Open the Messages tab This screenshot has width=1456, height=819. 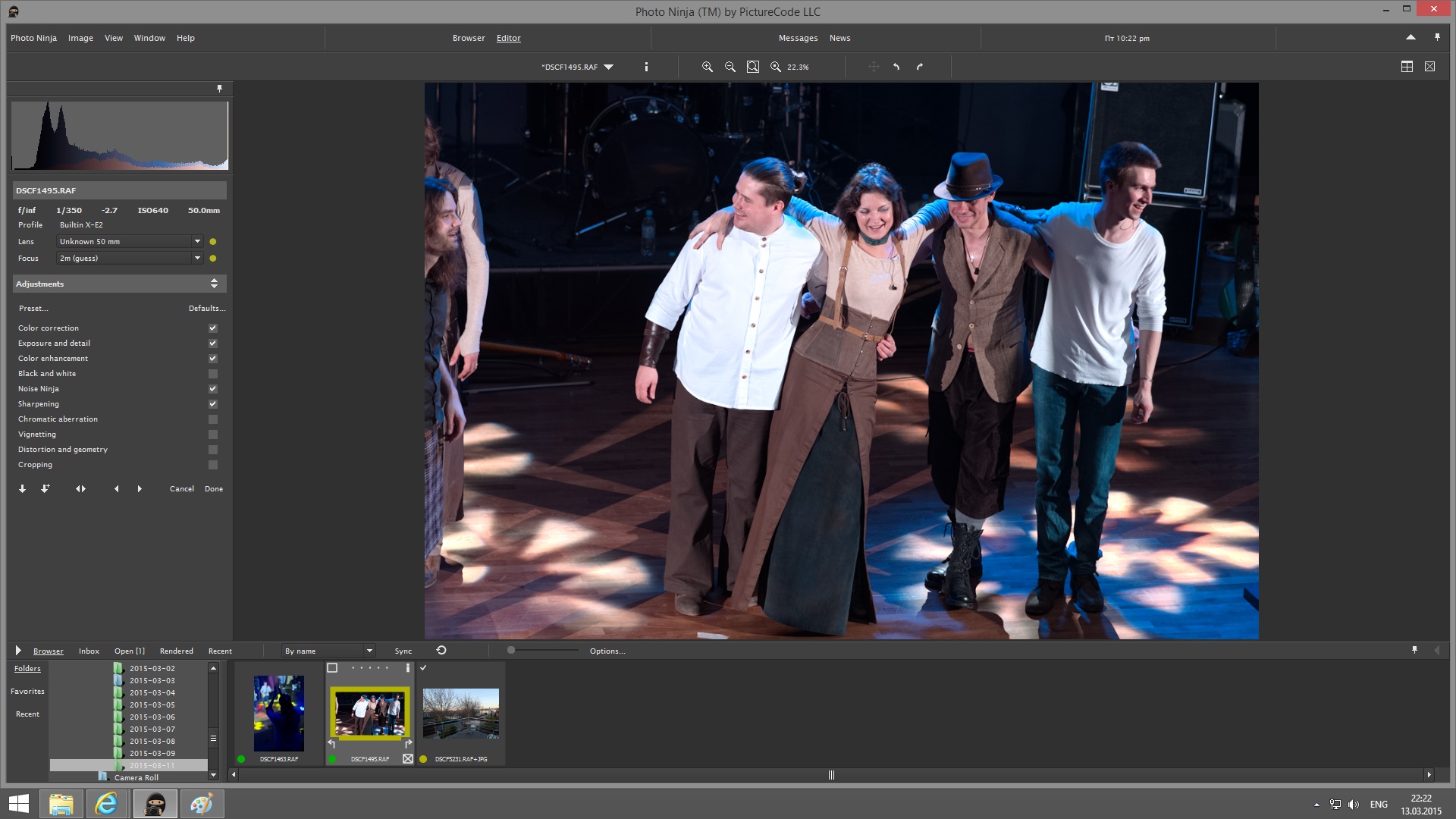point(798,38)
